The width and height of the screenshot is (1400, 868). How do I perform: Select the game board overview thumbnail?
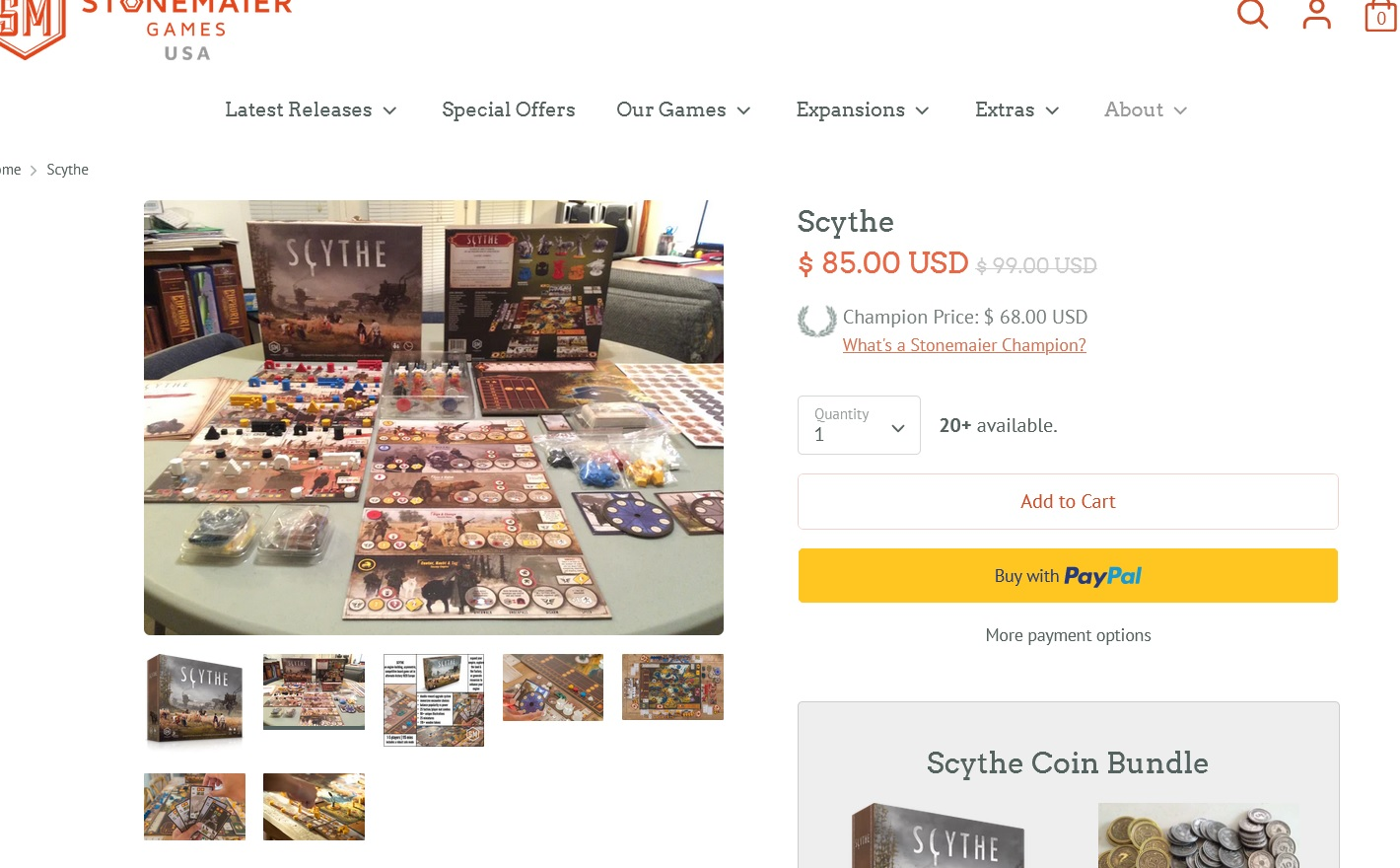(672, 687)
